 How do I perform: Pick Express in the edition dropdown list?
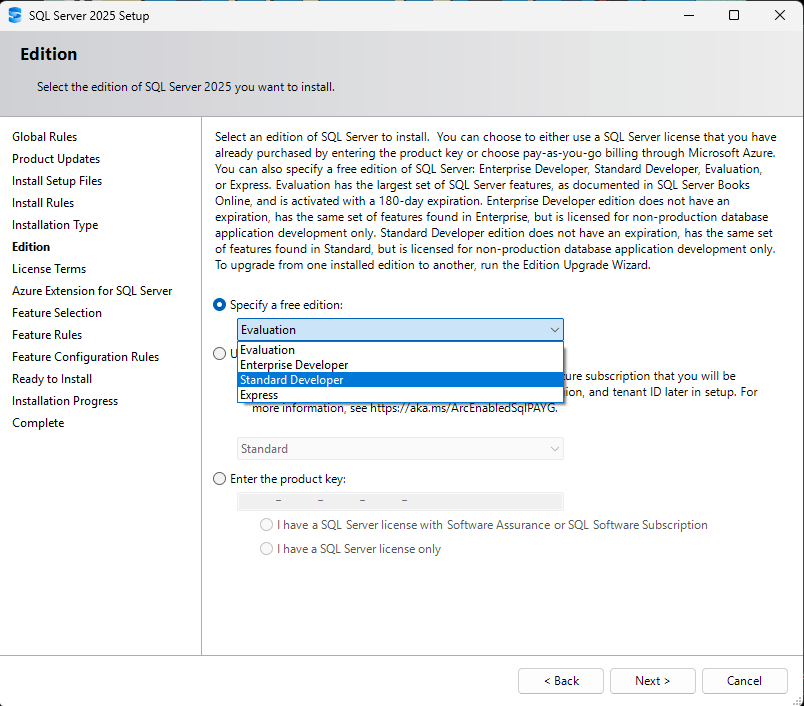tap(259, 395)
